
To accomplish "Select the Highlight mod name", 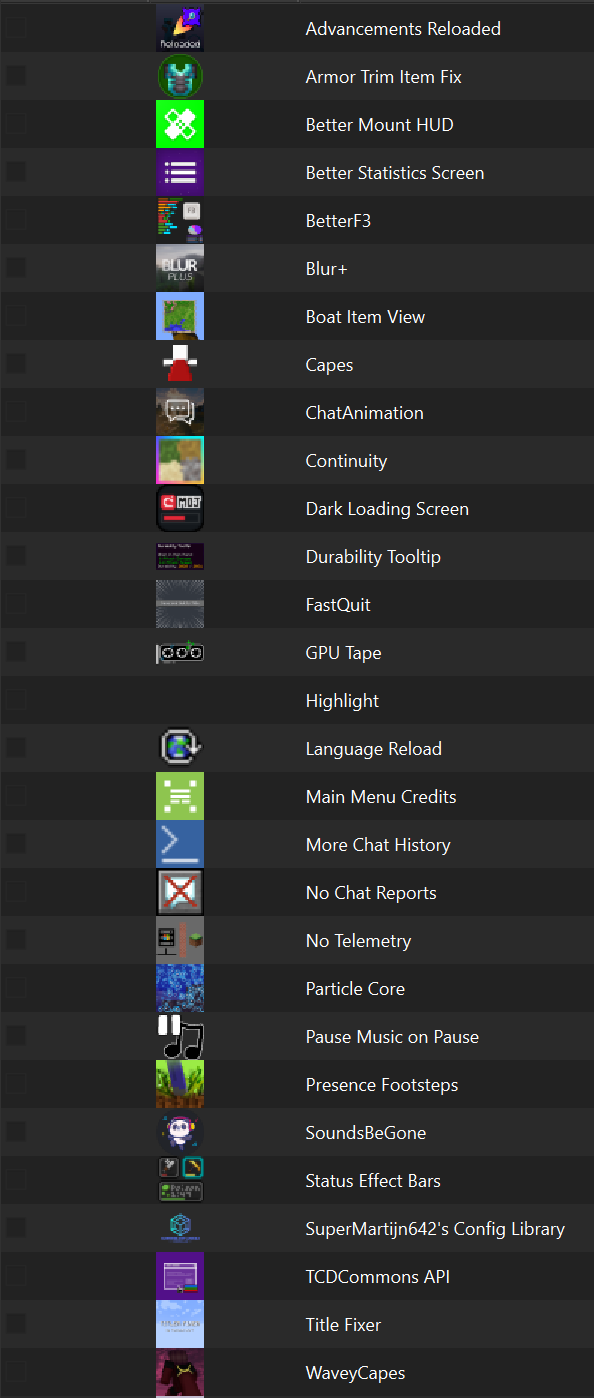I will pos(342,701).
